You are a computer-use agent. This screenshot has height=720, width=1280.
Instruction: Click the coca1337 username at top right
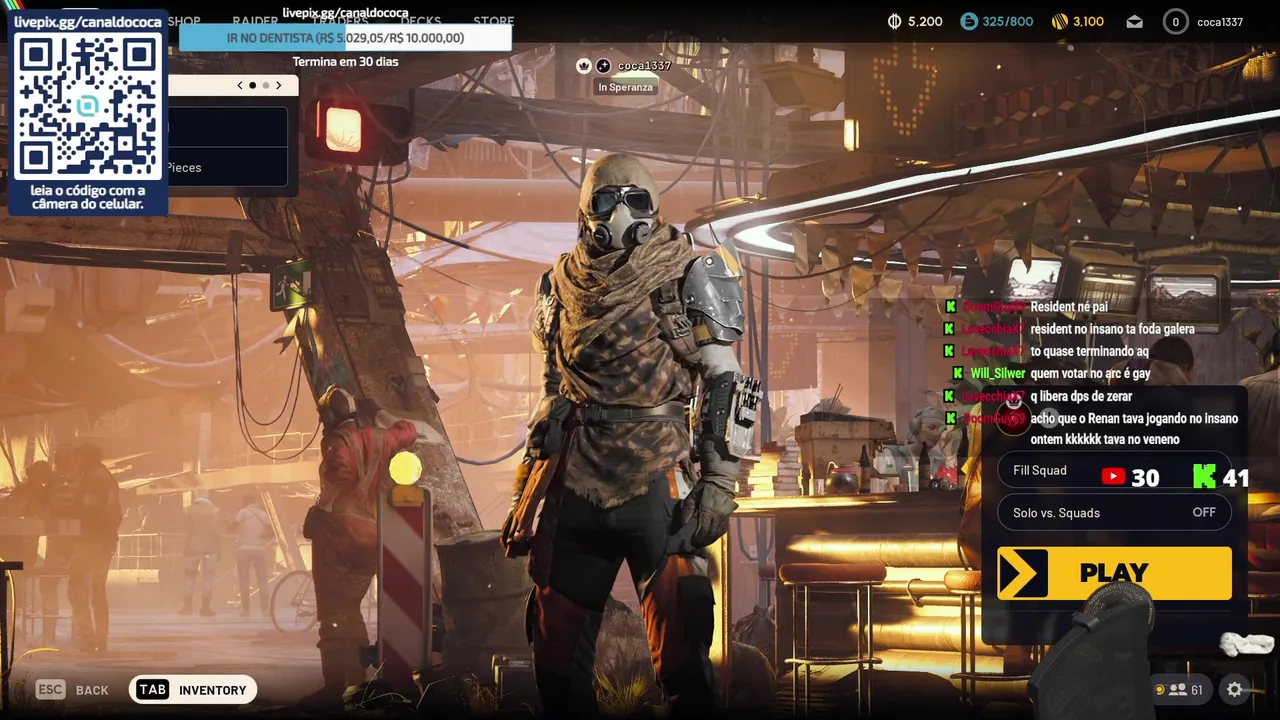point(1220,22)
